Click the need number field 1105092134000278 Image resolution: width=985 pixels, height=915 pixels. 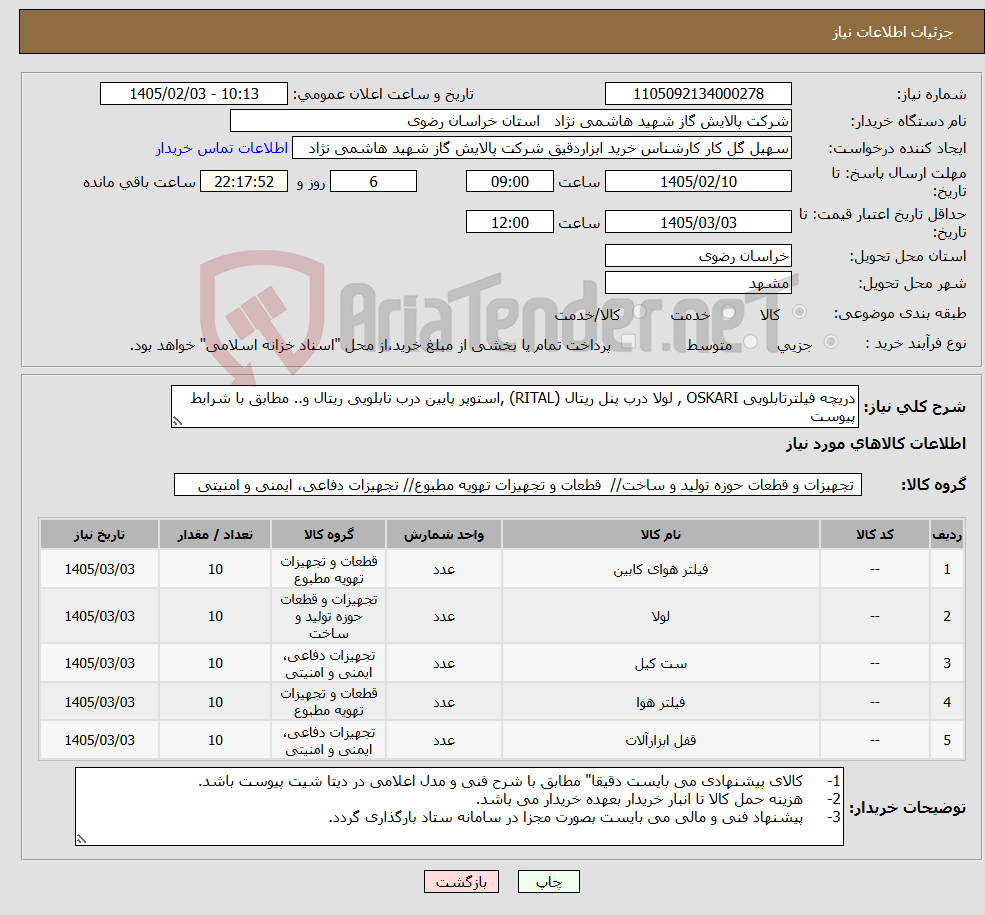698,94
